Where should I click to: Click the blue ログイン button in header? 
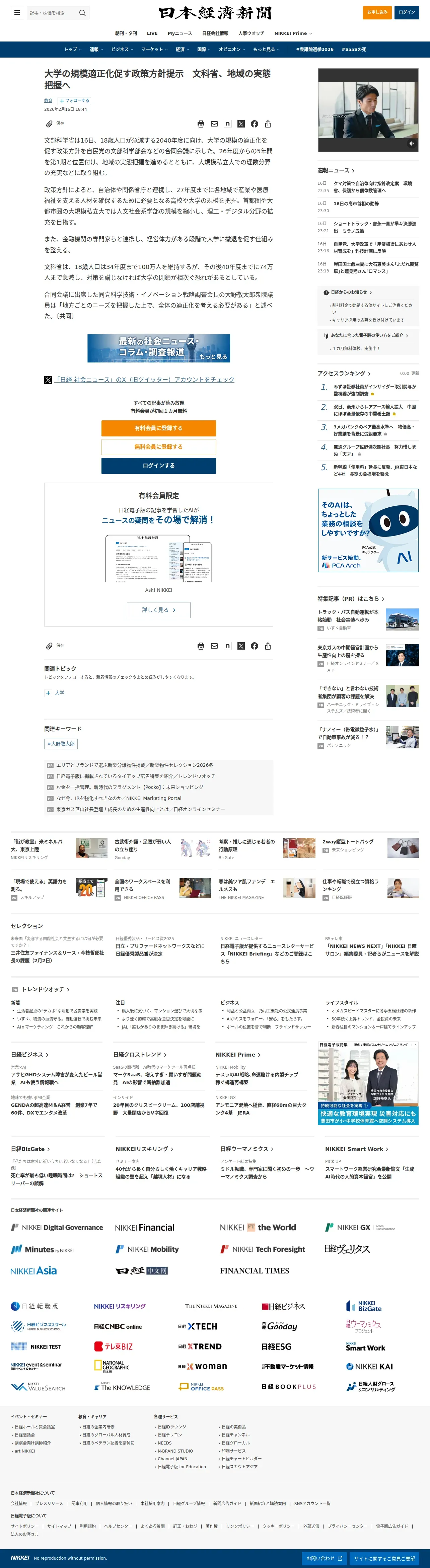point(407,12)
